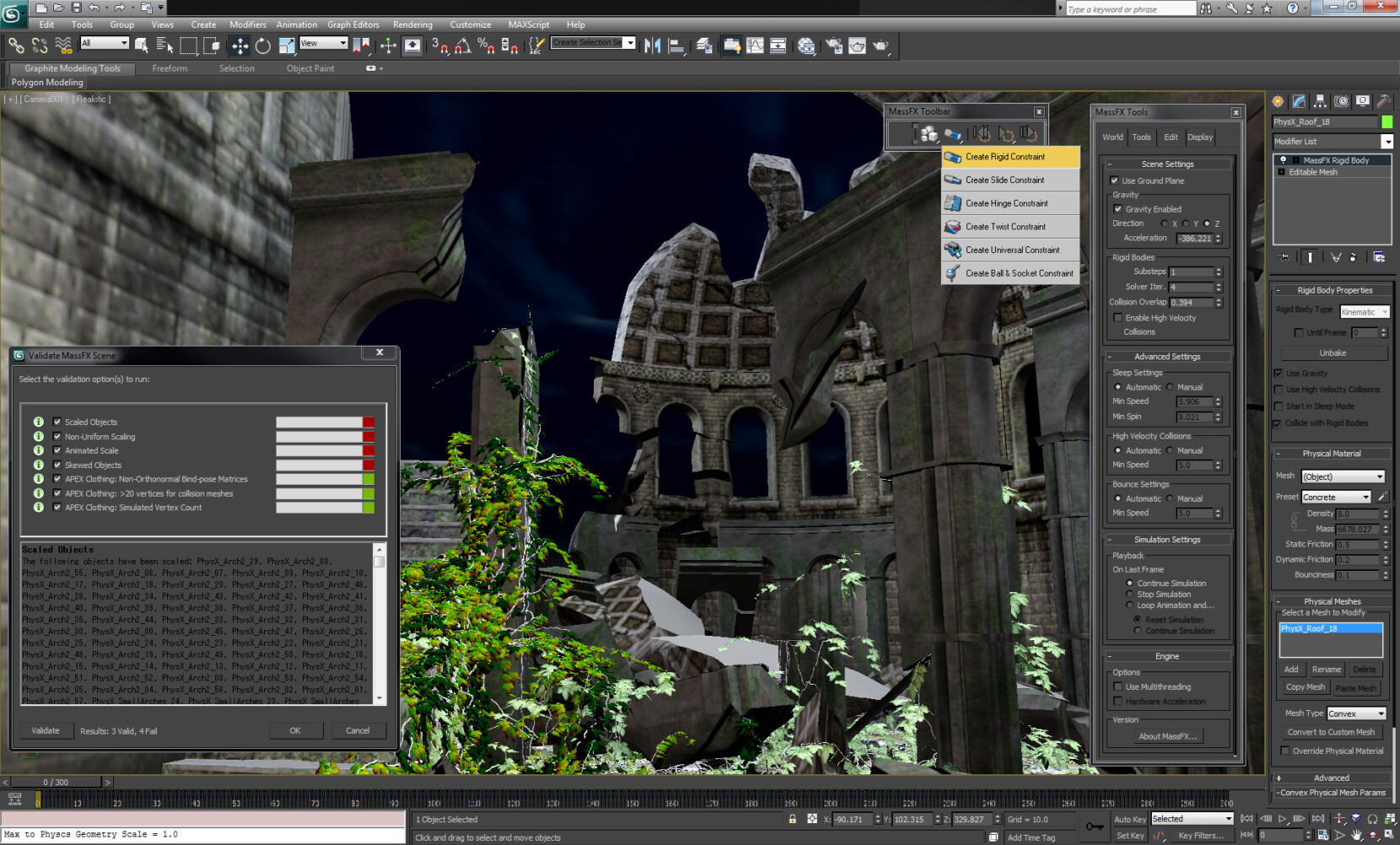
Task: Uncheck Scaled Objects validation option
Action: (57, 422)
